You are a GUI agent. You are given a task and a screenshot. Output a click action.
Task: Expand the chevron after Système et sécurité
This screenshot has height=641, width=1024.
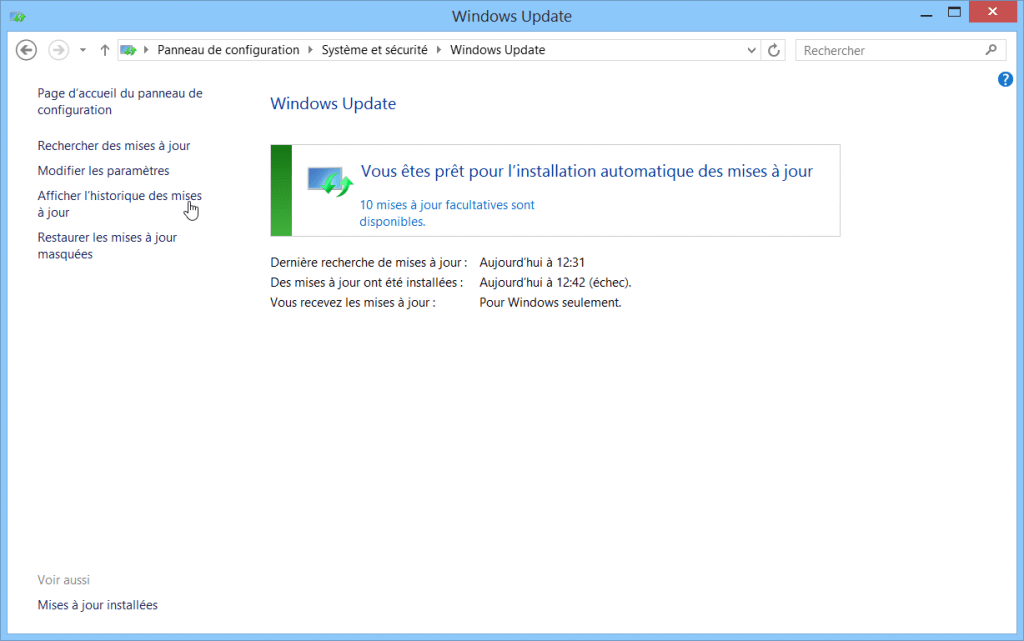tap(439, 50)
